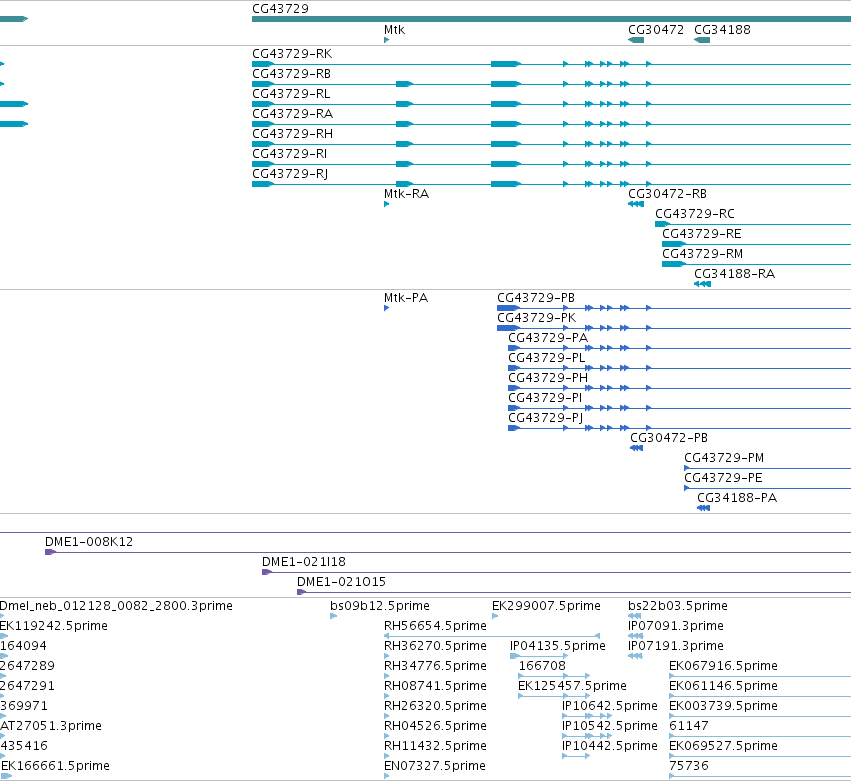851x781 pixels.
Task: Select protein CG43729-PE
Action: (723, 478)
